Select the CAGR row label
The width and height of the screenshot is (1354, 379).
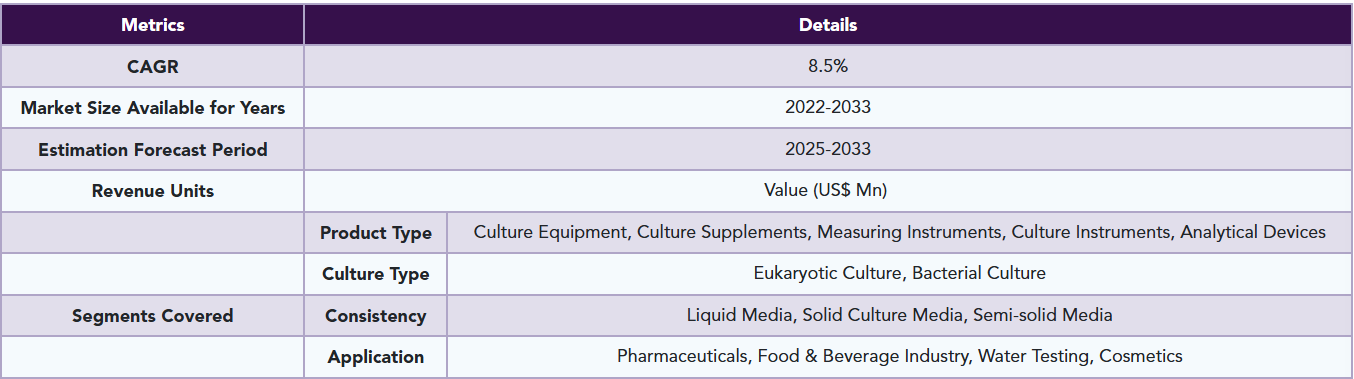tap(153, 66)
